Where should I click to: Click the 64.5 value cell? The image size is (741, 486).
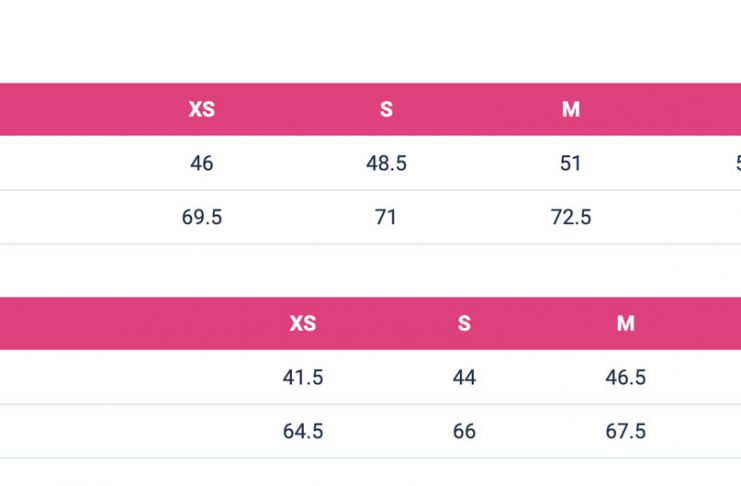click(303, 431)
